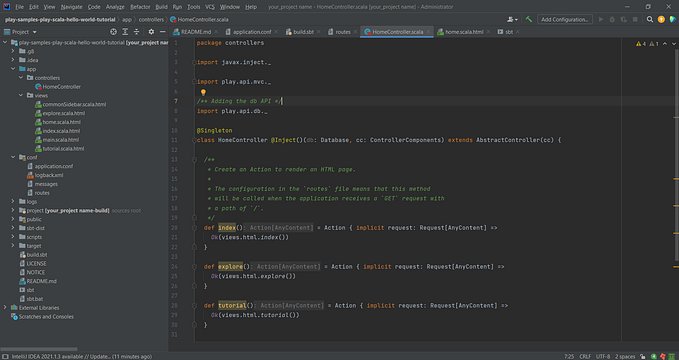Toggle fold marker at import javax.inject line
Viewport: 679px width, 360px height.
pyautogui.click(x=194, y=62)
